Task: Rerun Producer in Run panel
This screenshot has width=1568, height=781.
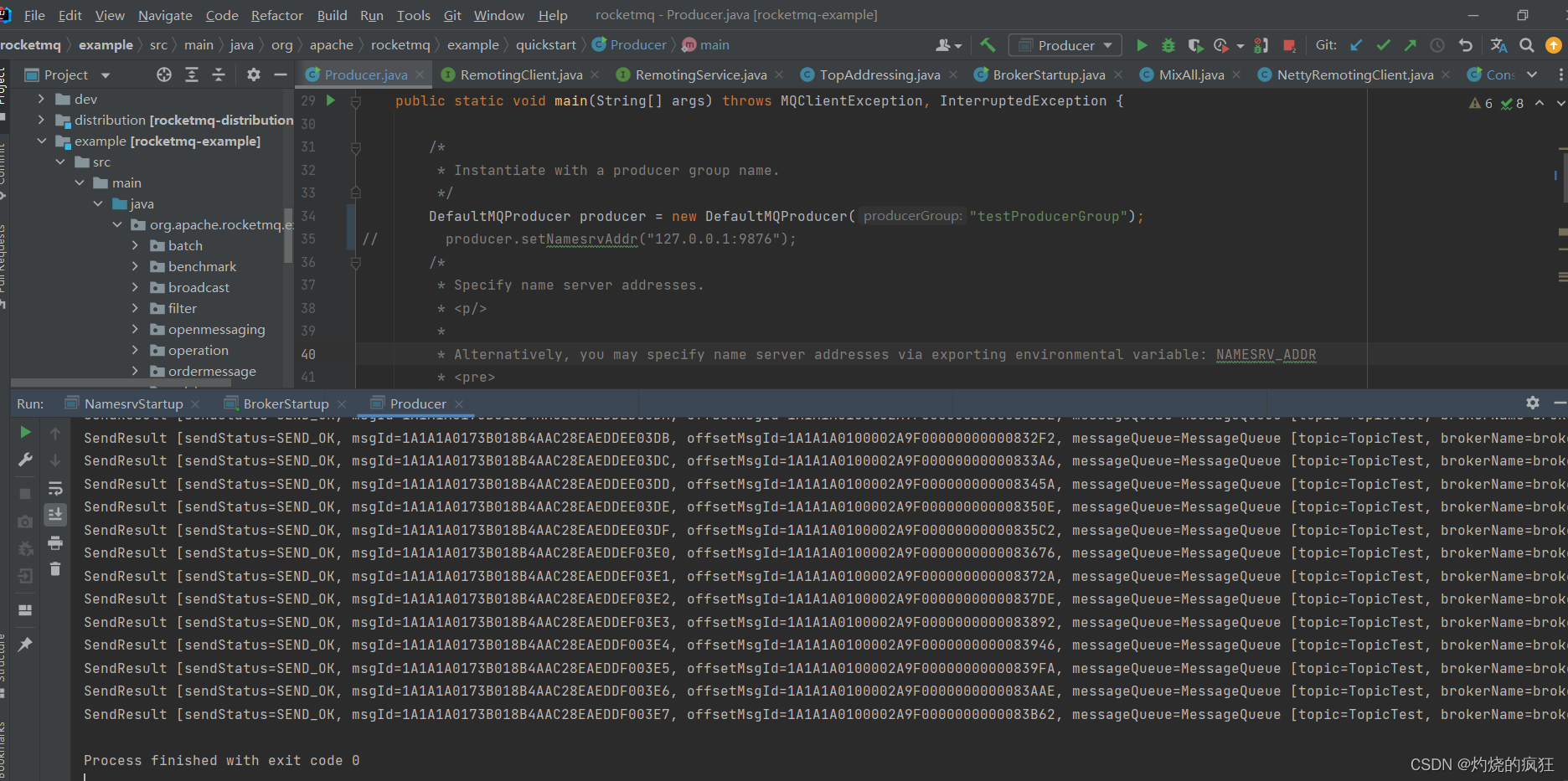Action: pos(25,432)
